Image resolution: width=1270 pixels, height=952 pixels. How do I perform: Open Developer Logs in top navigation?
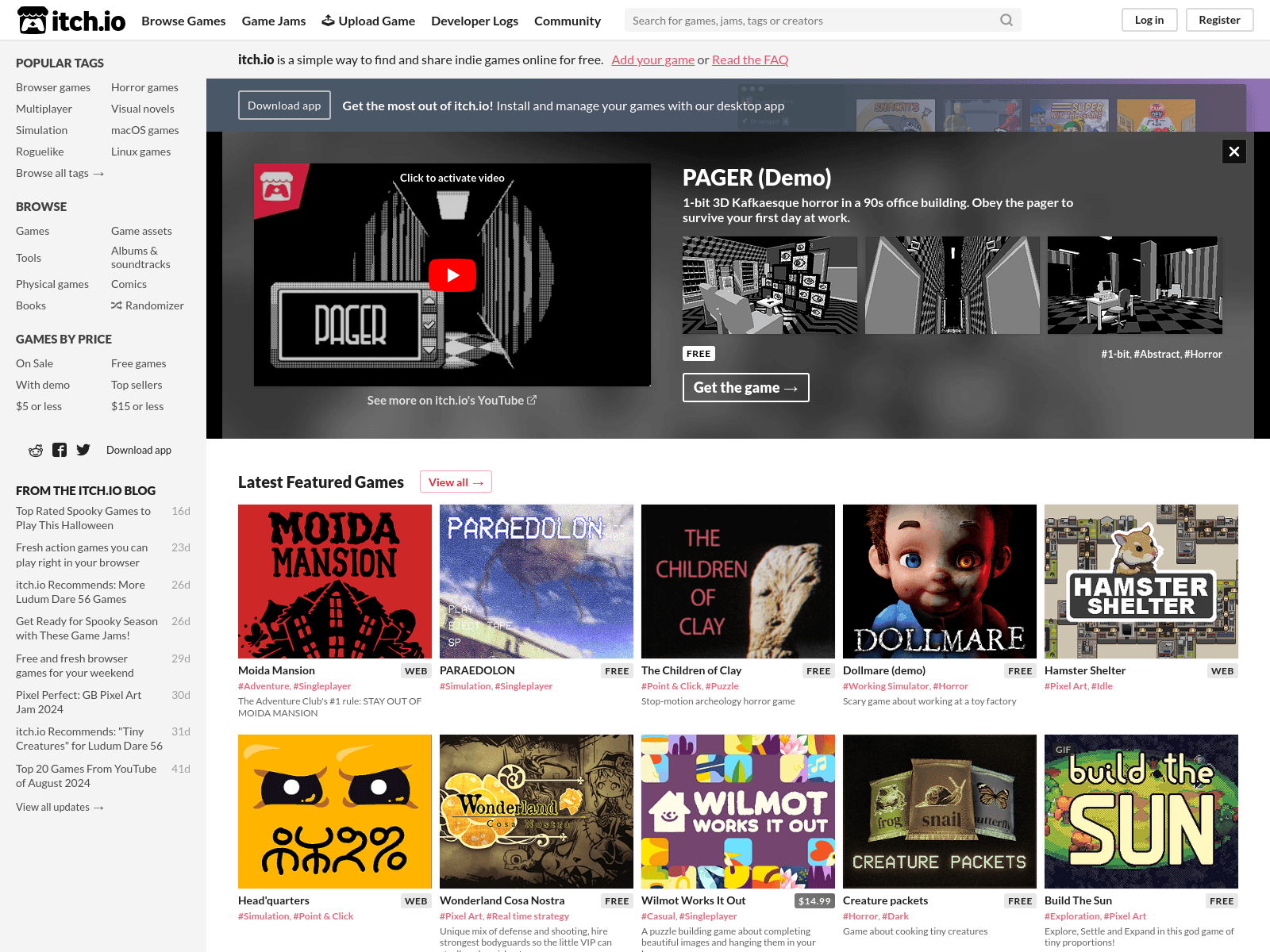[x=475, y=21]
